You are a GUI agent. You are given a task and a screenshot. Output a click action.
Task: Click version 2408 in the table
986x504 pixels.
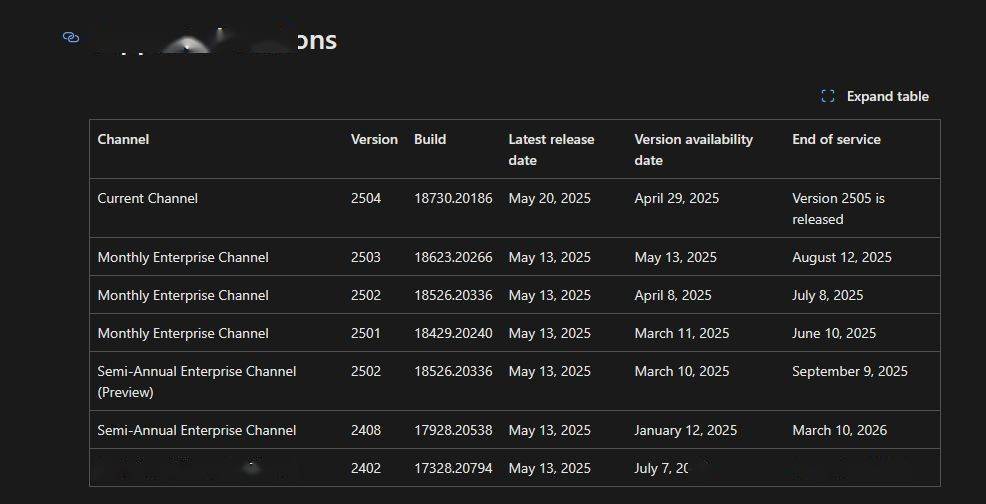[365, 430]
